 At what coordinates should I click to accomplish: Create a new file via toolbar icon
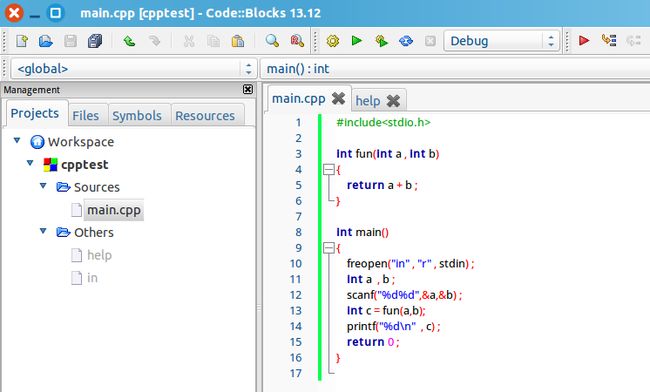point(22,41)
